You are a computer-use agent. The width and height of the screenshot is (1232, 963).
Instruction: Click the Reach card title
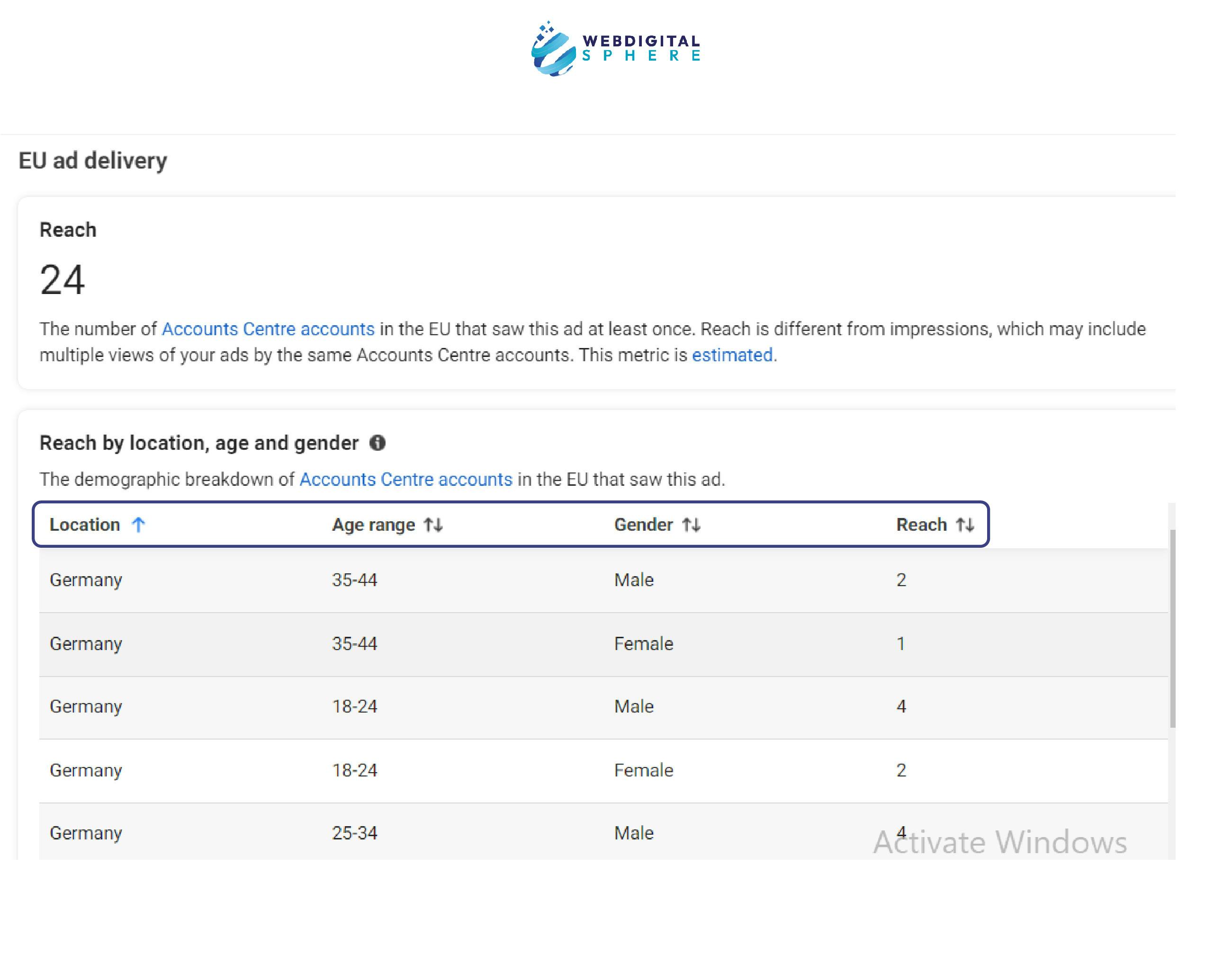pos(68,230)
